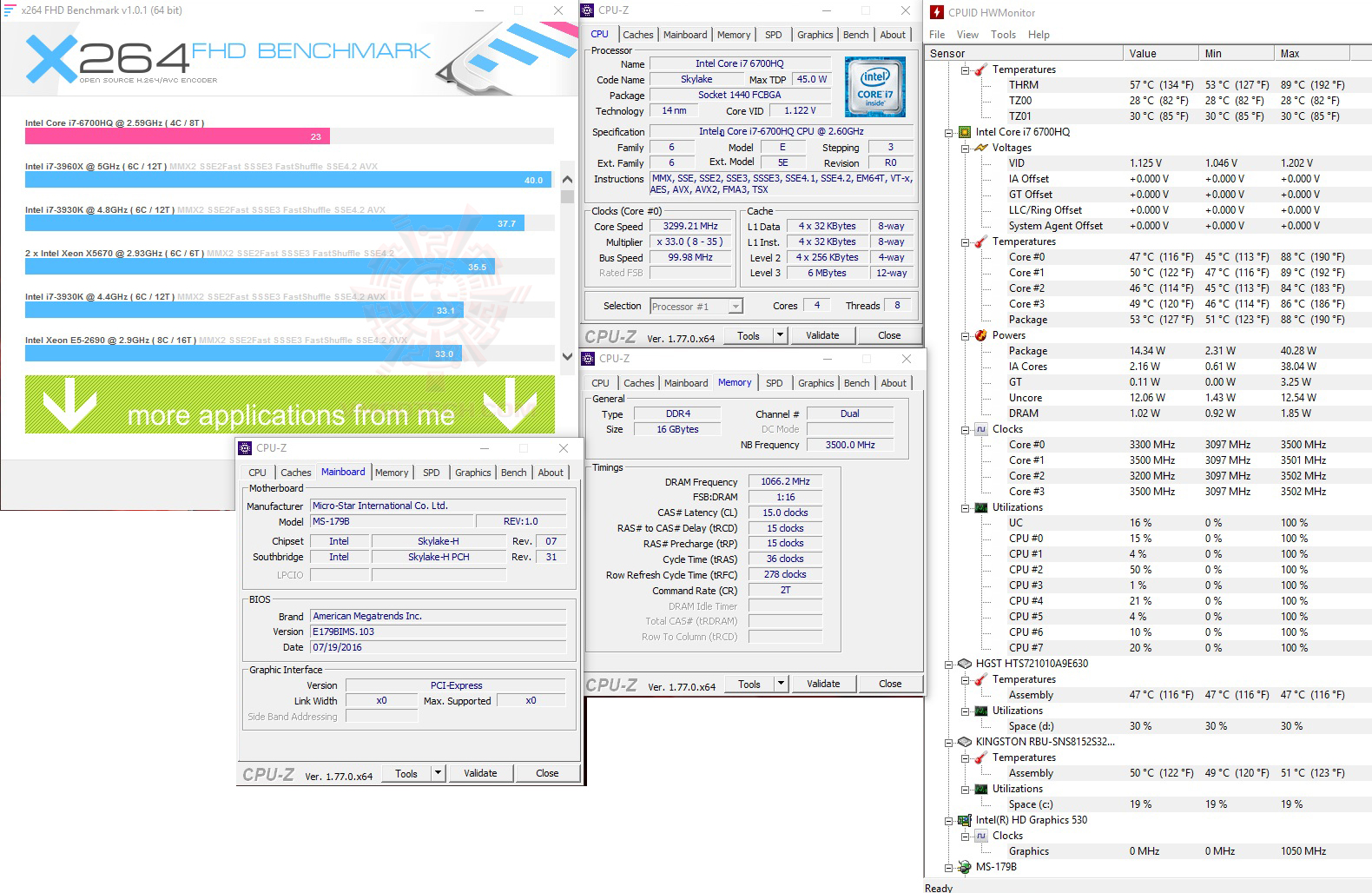Open the Tools dropdown arrow in the Mainboard CPU-Z window

click(438, 773)
